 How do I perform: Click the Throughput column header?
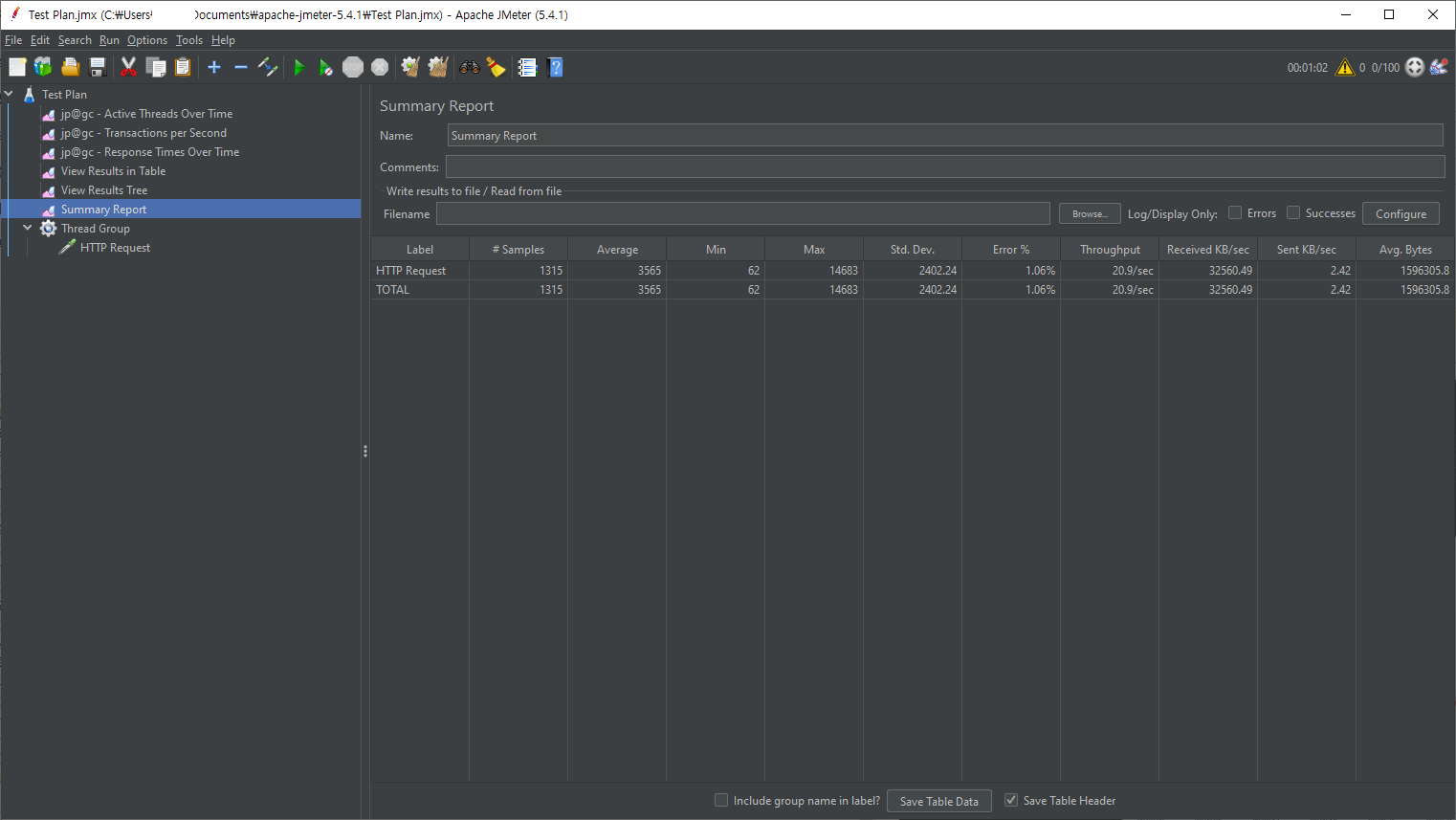pyautogui.click(x=1110, y=249)
